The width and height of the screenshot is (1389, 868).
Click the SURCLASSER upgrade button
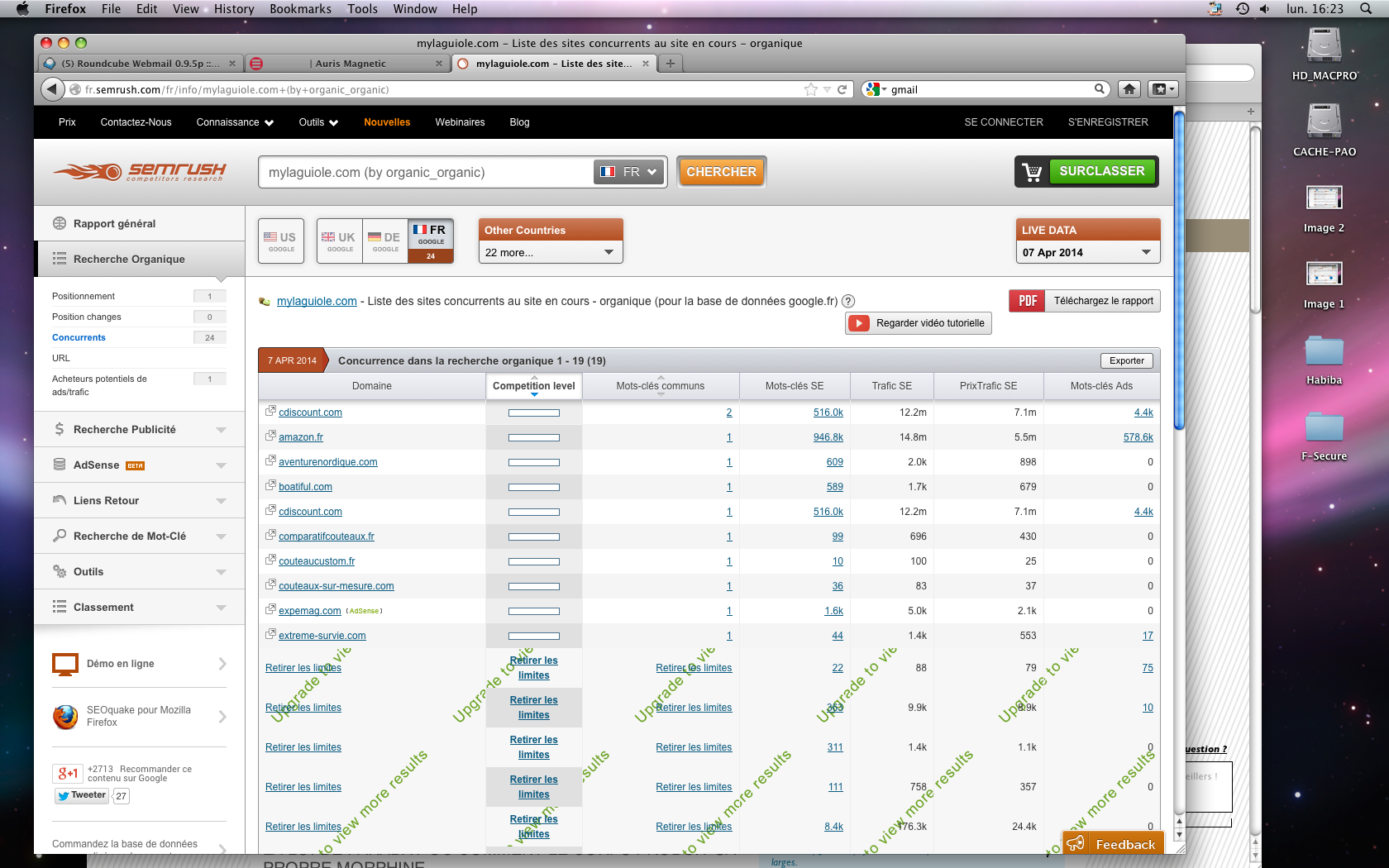point(1102,171)
